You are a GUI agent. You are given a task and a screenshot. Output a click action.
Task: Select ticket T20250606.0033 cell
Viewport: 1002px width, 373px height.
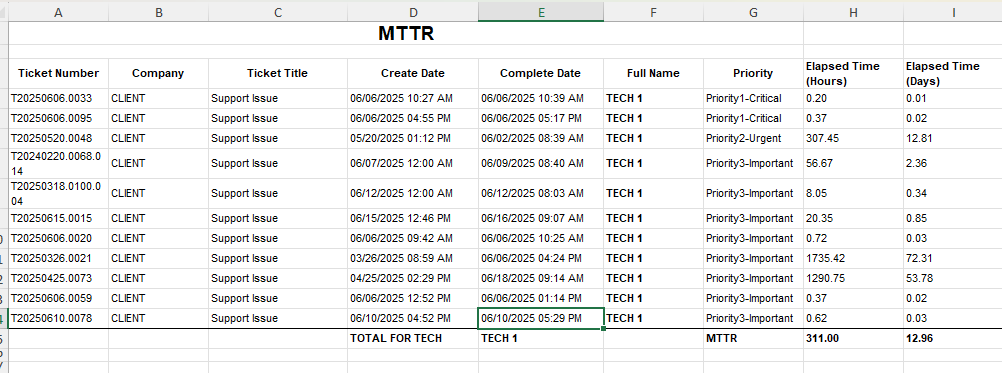pyautogui.click(x=58, y=98)
